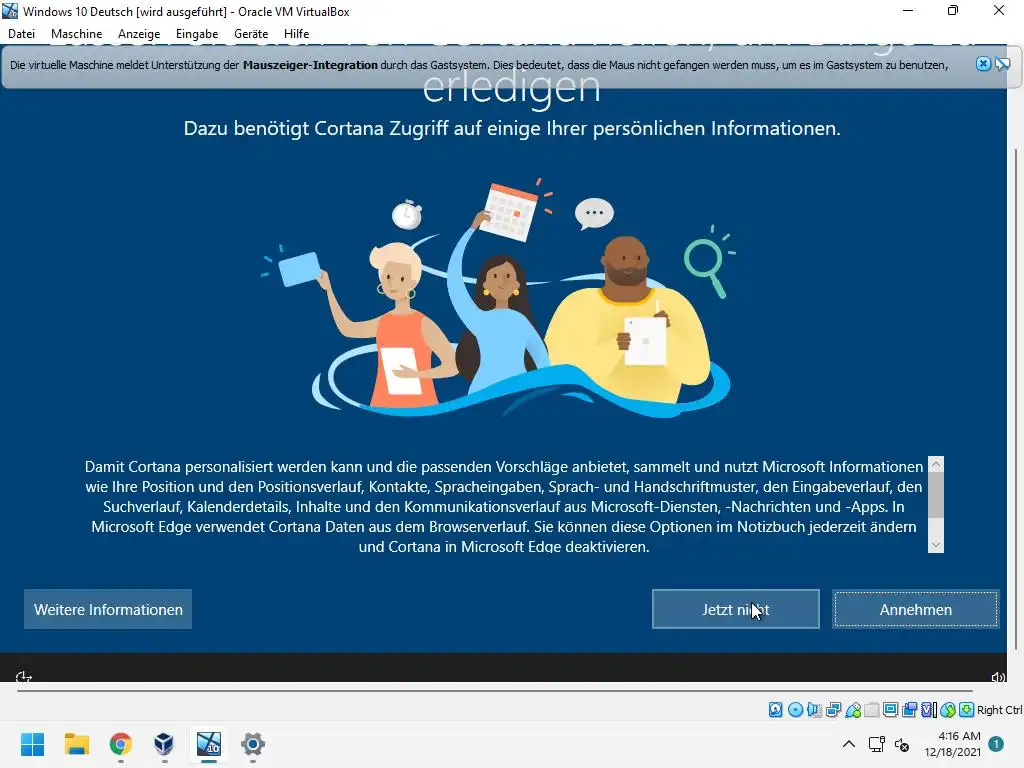Click the ease of access icon in setup
The height and width of the screenshot is (768, 1024).
24,677
